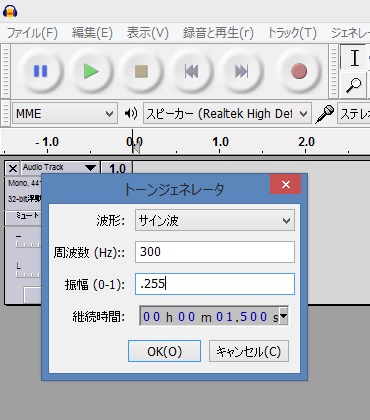Open the Audio Track name dropdown menu

[x=60, y=167]
